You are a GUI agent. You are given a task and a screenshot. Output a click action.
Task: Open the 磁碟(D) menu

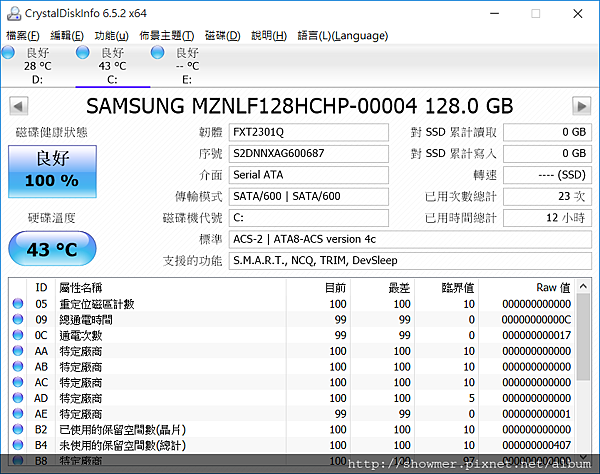tap(222, 36)
